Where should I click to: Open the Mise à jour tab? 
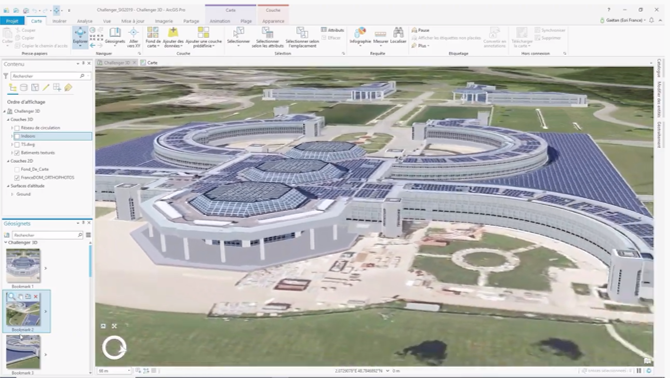coord(132,21)
